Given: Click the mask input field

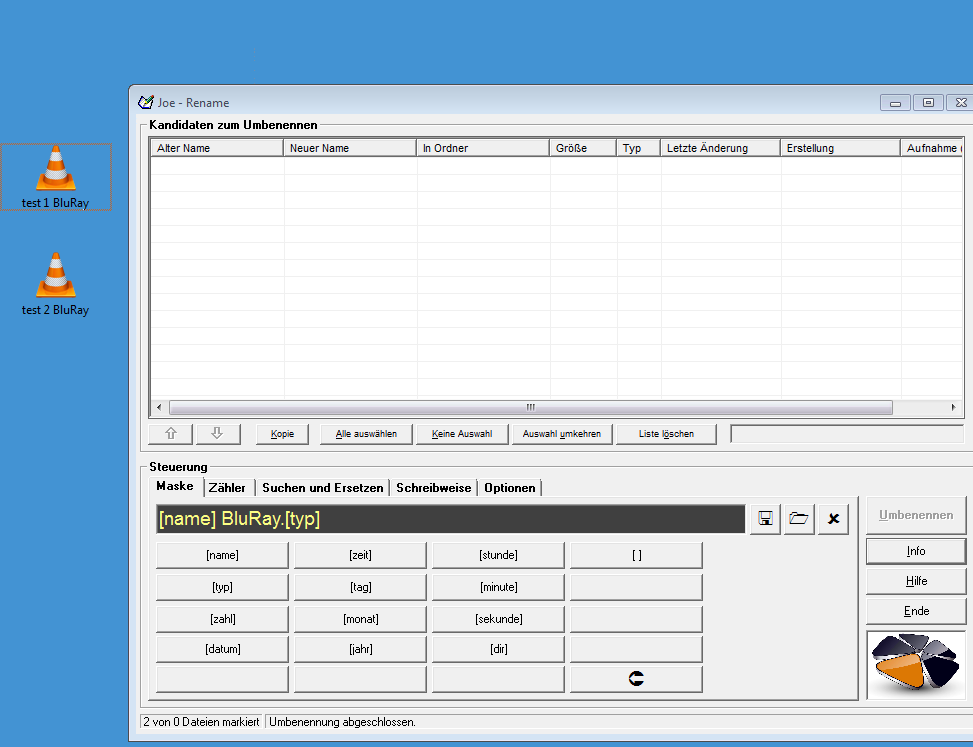Looking at the screenshot, I should coord(451,519).
